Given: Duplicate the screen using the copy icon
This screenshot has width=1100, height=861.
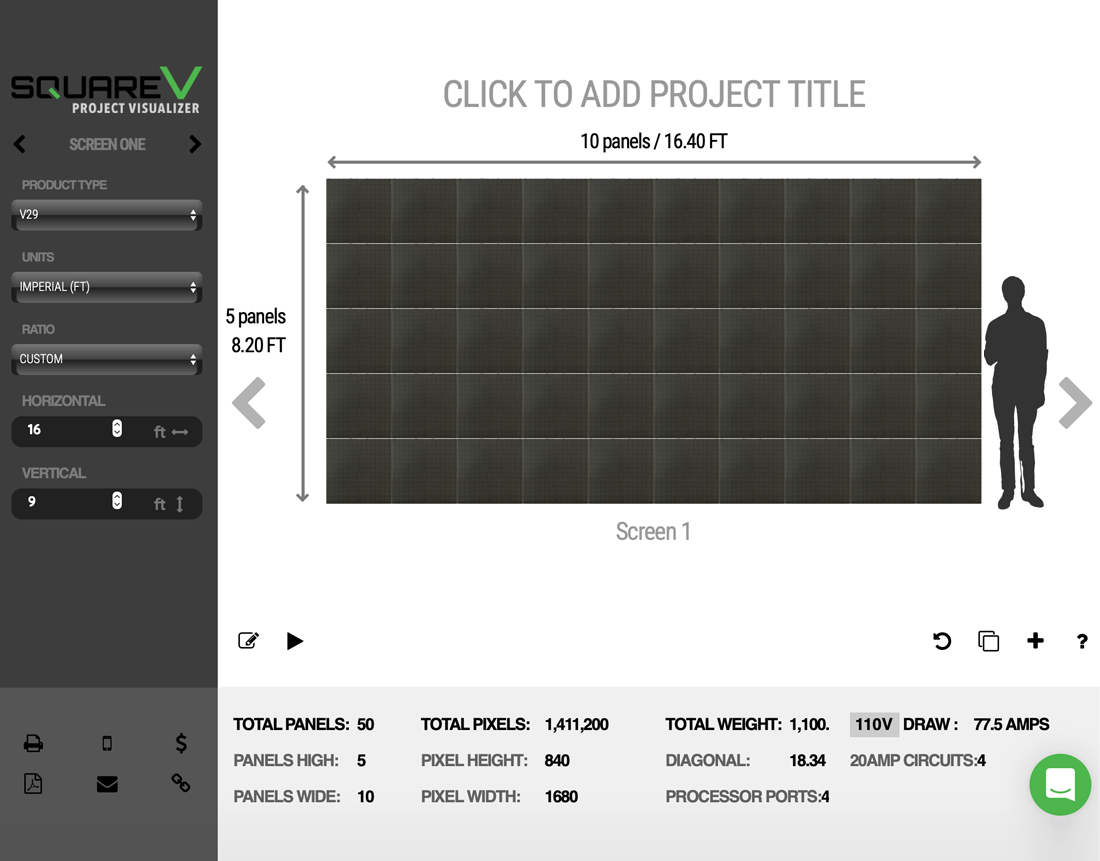Looking at the screenshot, I should tap(988, 641).
